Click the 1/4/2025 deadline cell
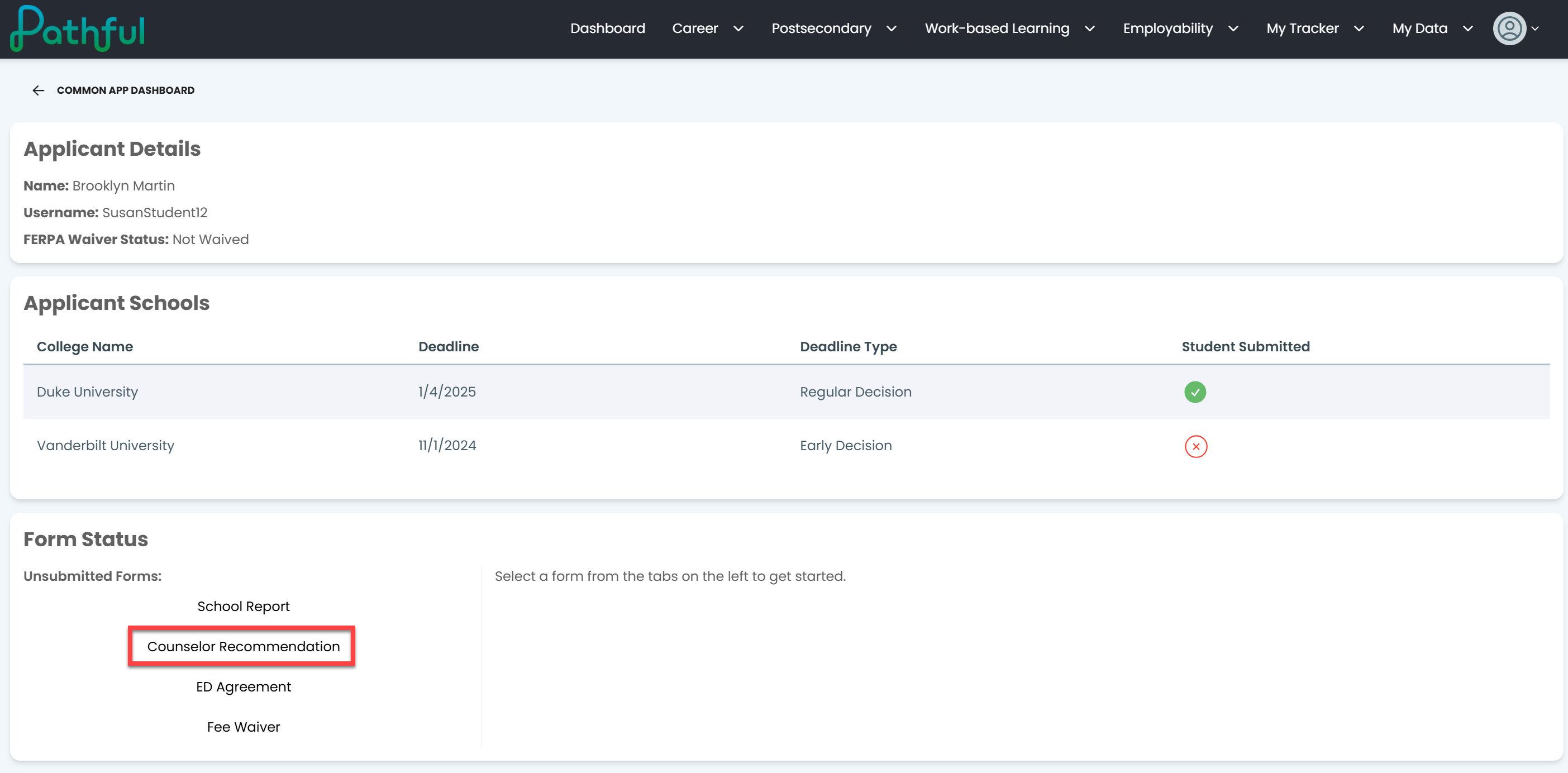Screen dimensions: 1568x773 (x=447, y=392)
